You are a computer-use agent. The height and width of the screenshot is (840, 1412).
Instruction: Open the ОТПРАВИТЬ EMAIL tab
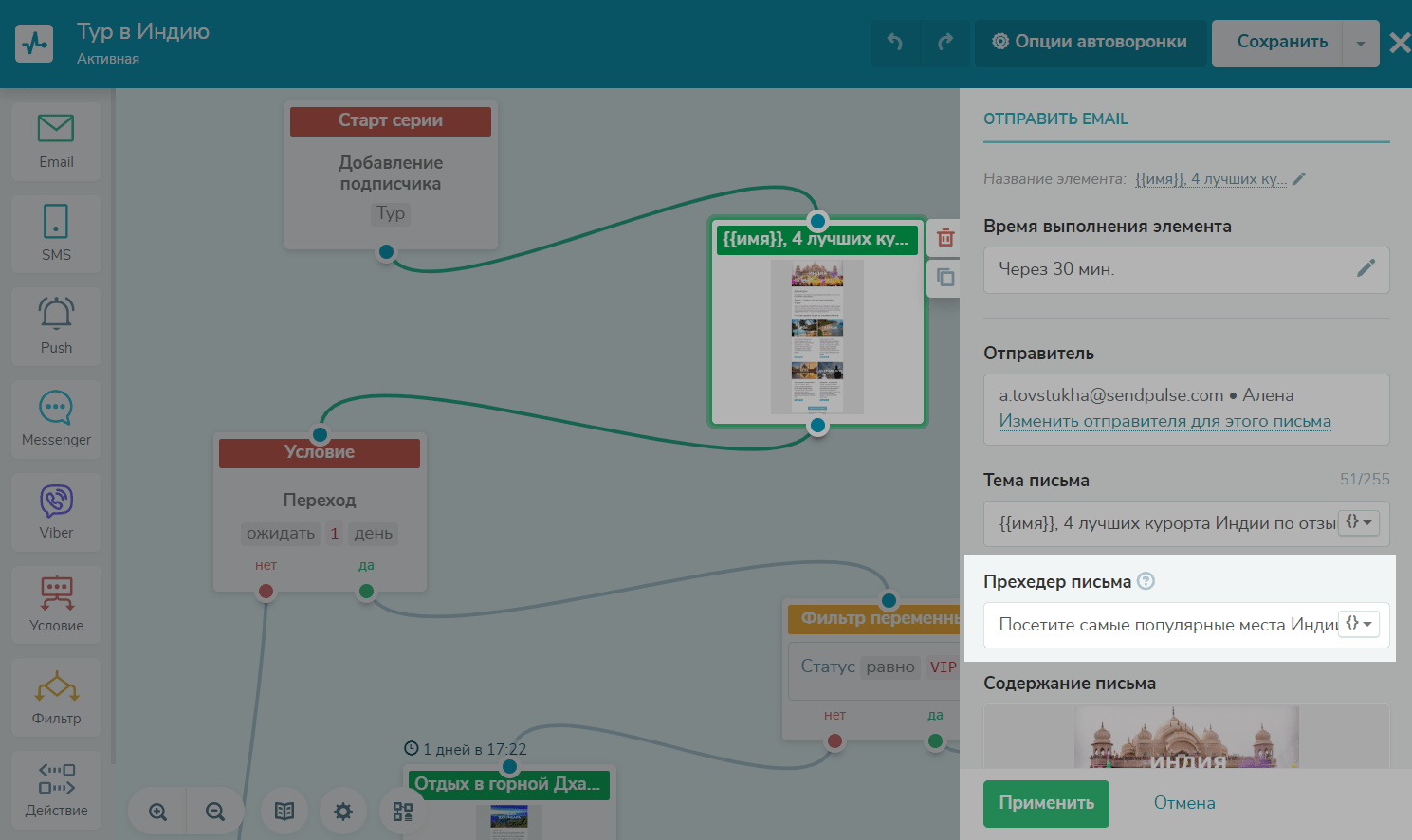(x=1055, y=119)
